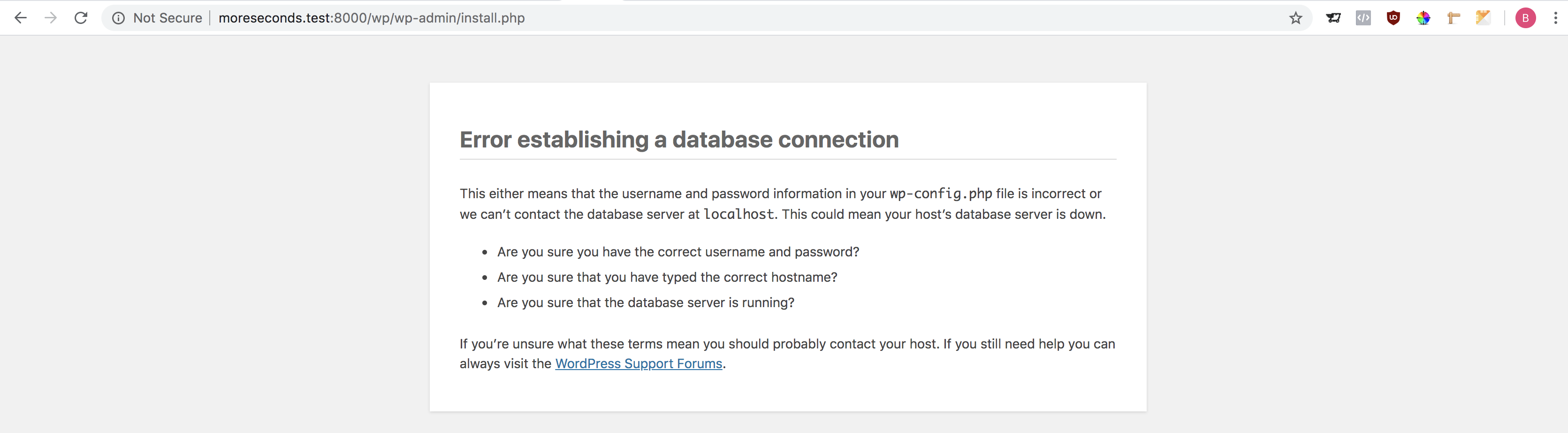Bookmark this page with the star icon
Image resolution: width=1568 pixels, height=433 pixels.
1295,18
